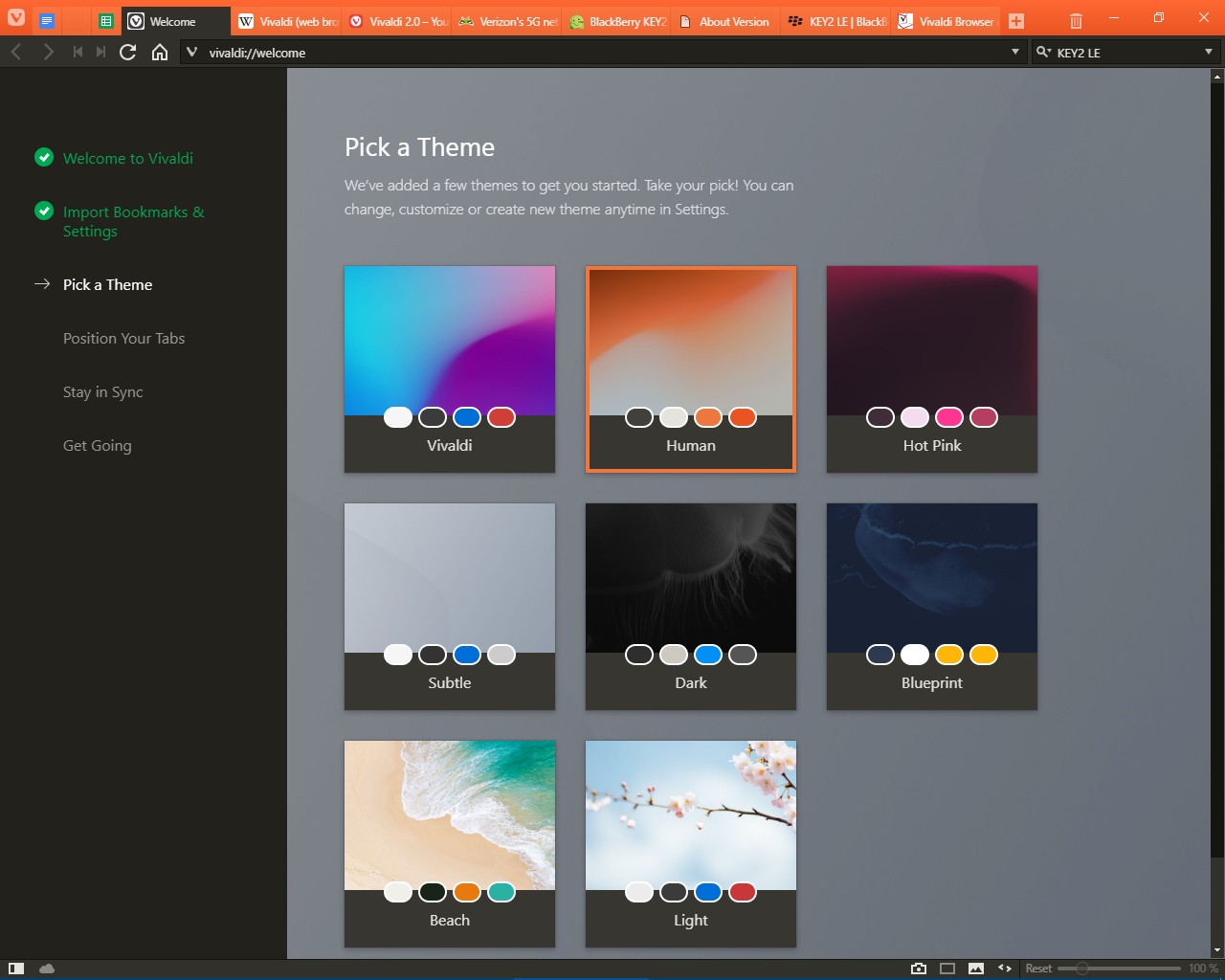Image resolution: width=1225 pixels, height=980 pixels.
Task: Go to Import Bookmarks & Settings step
Action: point(133,221)
